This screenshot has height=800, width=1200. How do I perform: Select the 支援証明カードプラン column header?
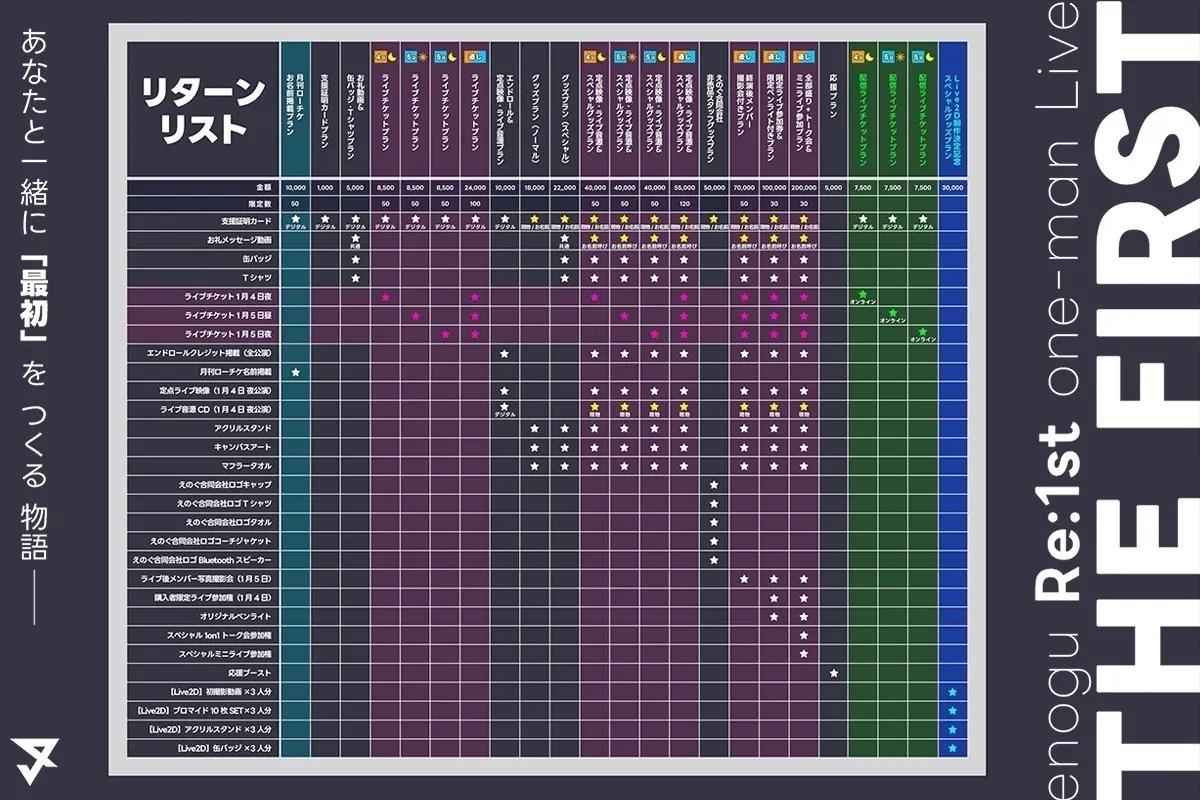pos(325,110)
